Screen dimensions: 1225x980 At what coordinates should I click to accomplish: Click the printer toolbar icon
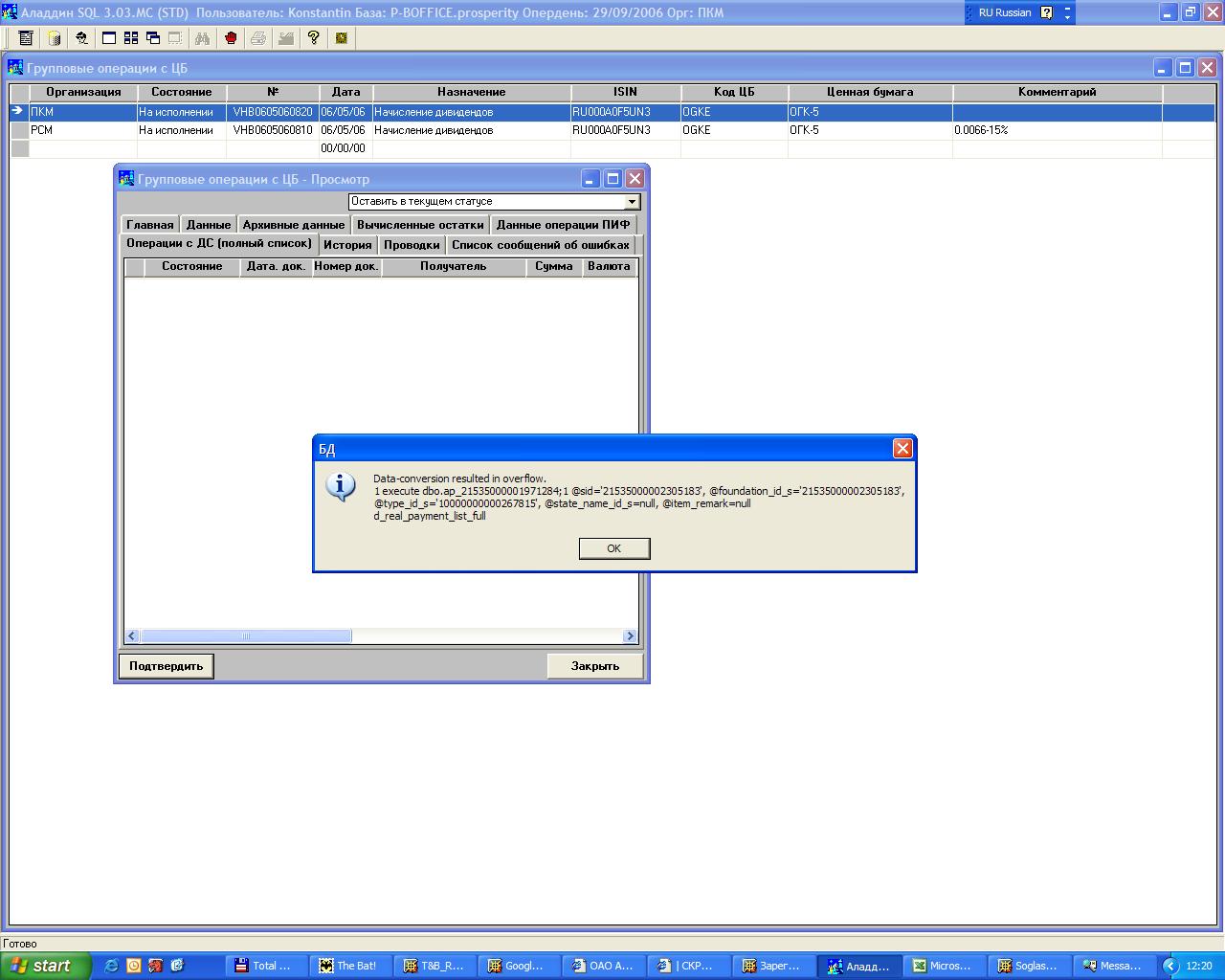(258, 38)
